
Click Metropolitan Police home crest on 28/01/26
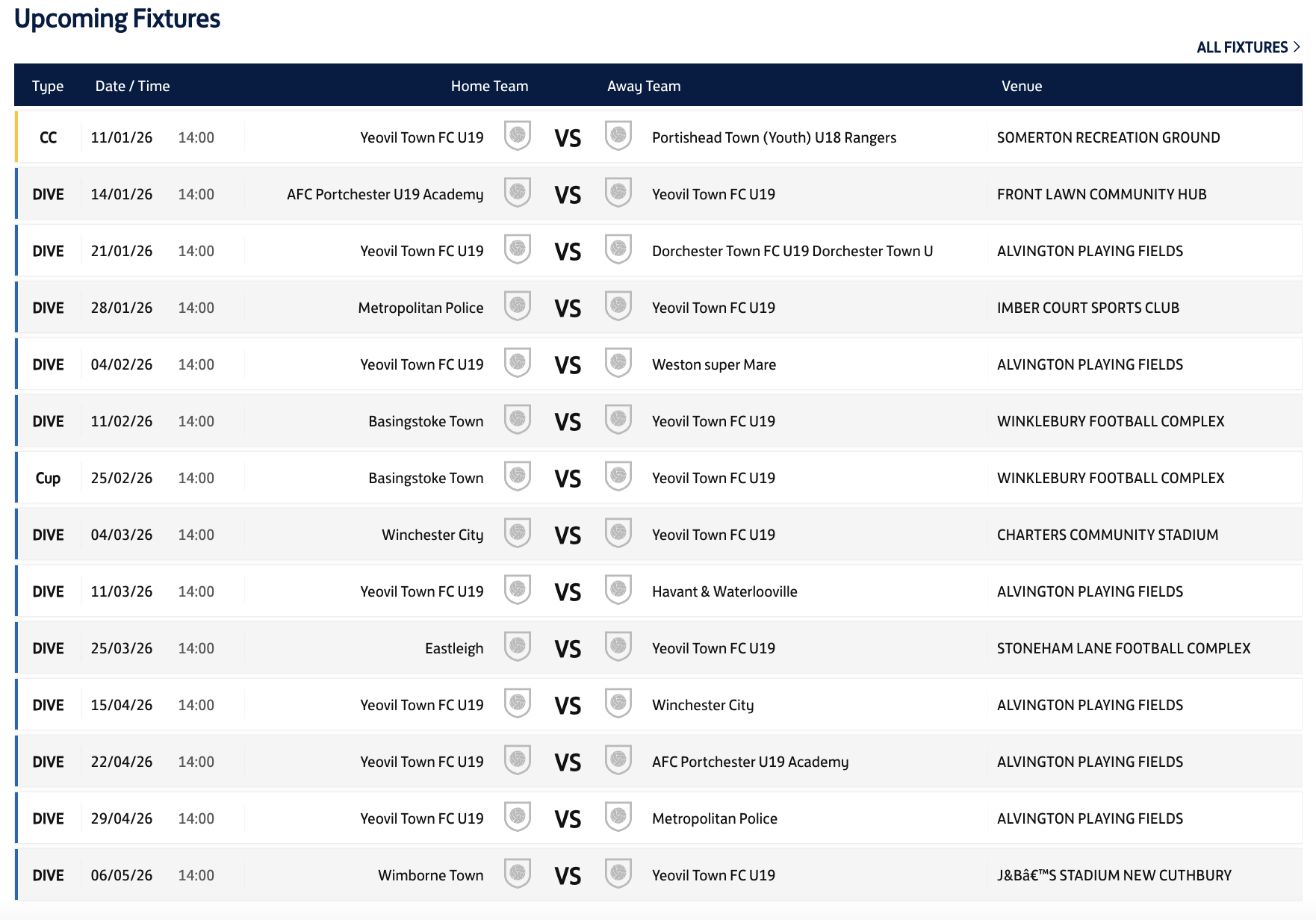[517, 306]
